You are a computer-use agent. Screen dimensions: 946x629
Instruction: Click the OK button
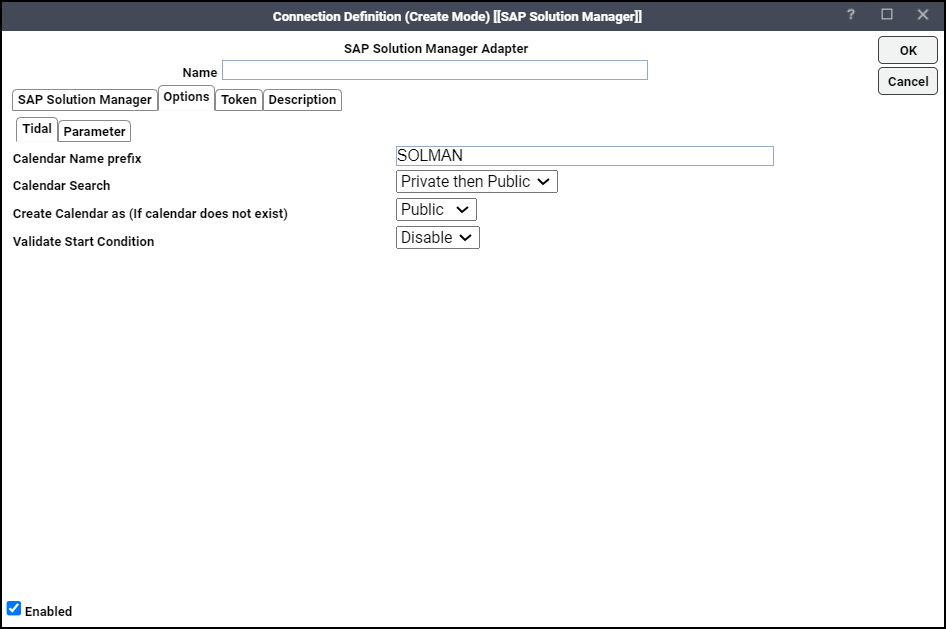click(x=908, y=51)
